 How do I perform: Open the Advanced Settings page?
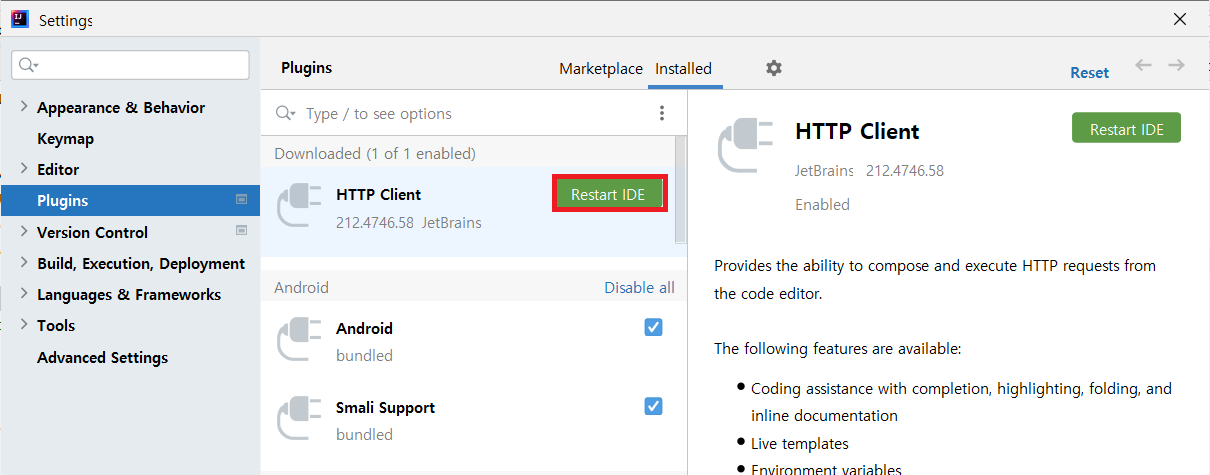[x=102, y=357]
